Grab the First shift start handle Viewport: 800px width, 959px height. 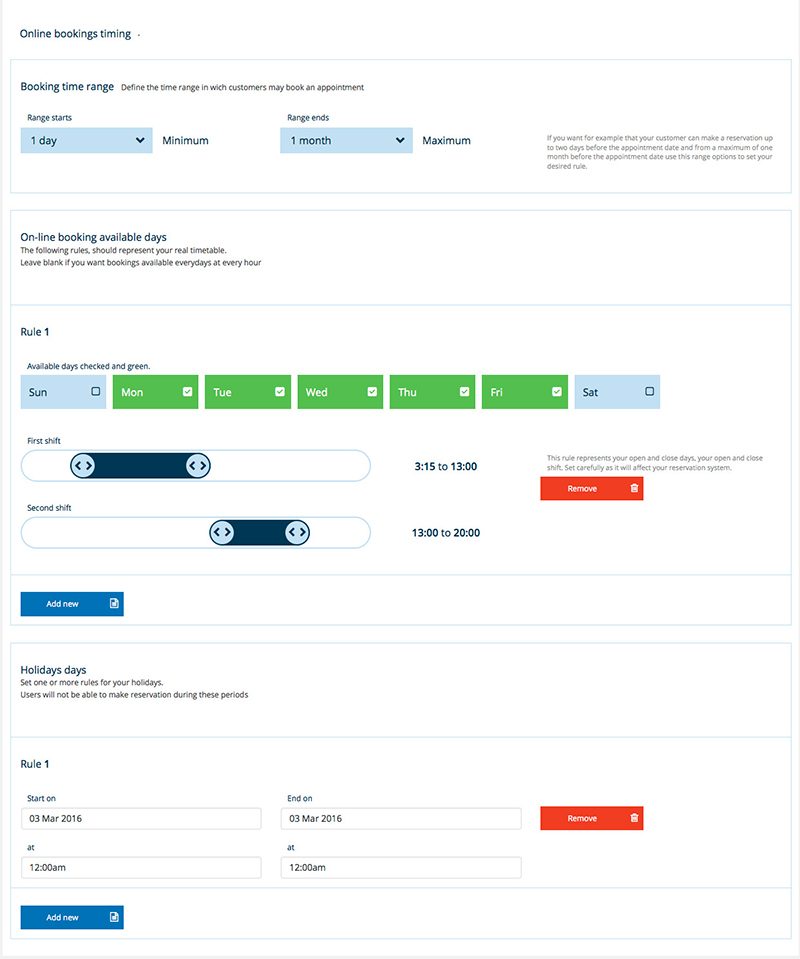tap(83, 465)
